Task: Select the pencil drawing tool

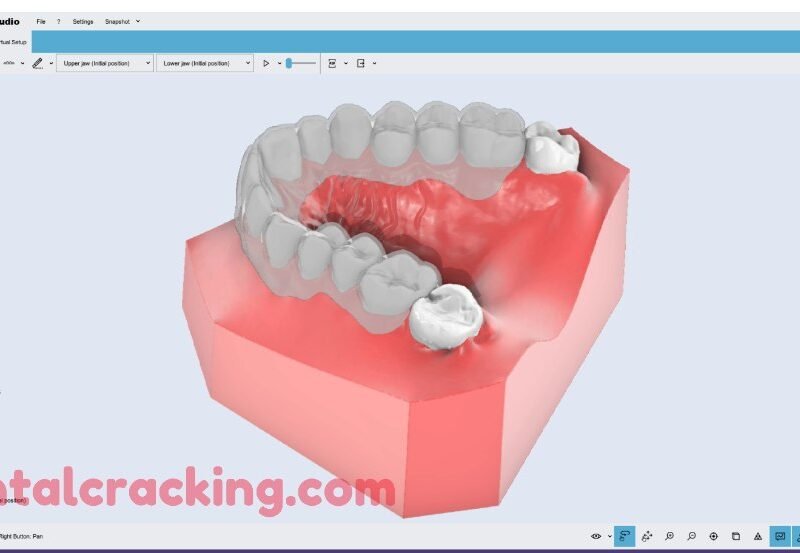Action: click(37, 63)
